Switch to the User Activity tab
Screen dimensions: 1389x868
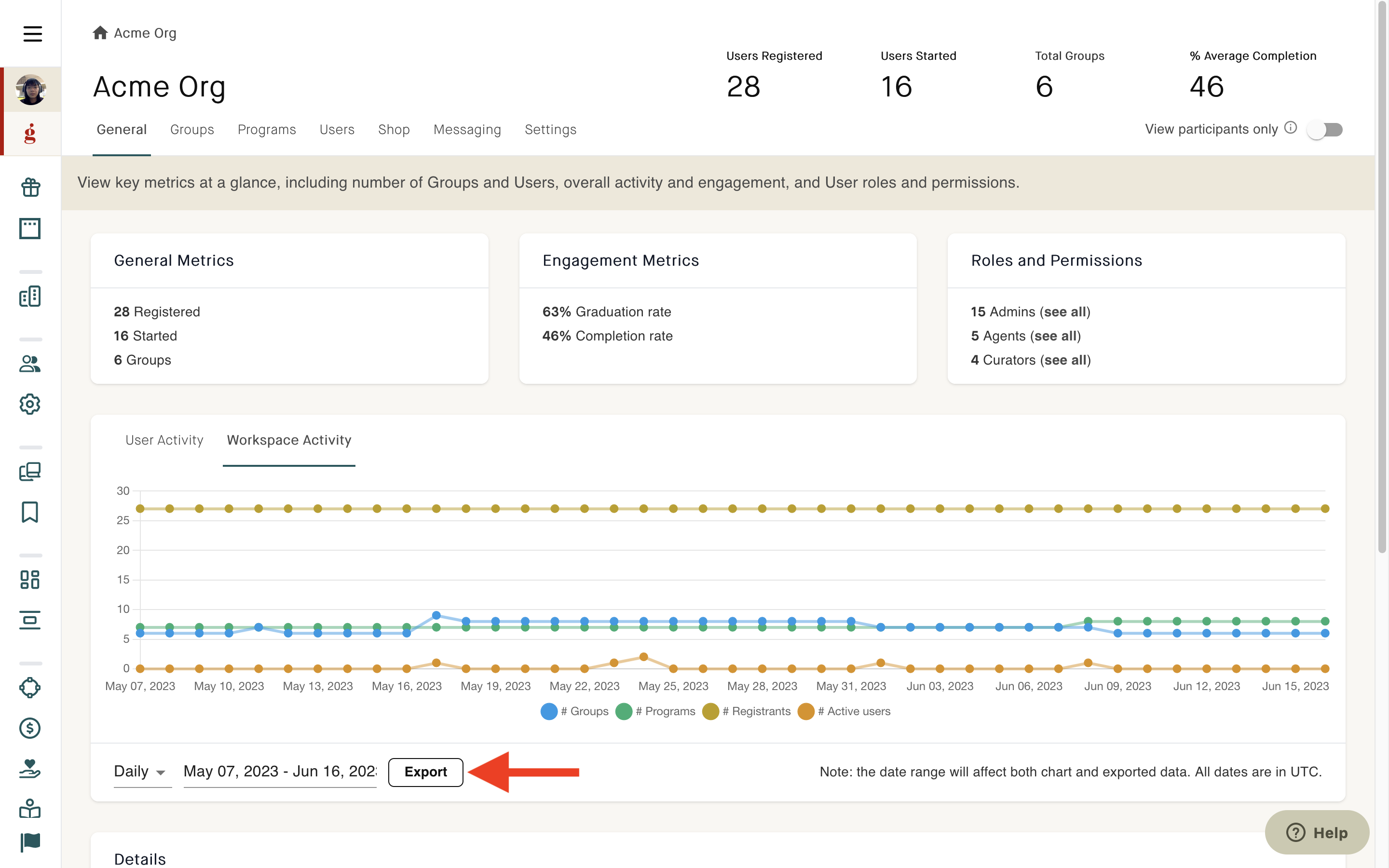pyautogui.click(x=165, y=440)
